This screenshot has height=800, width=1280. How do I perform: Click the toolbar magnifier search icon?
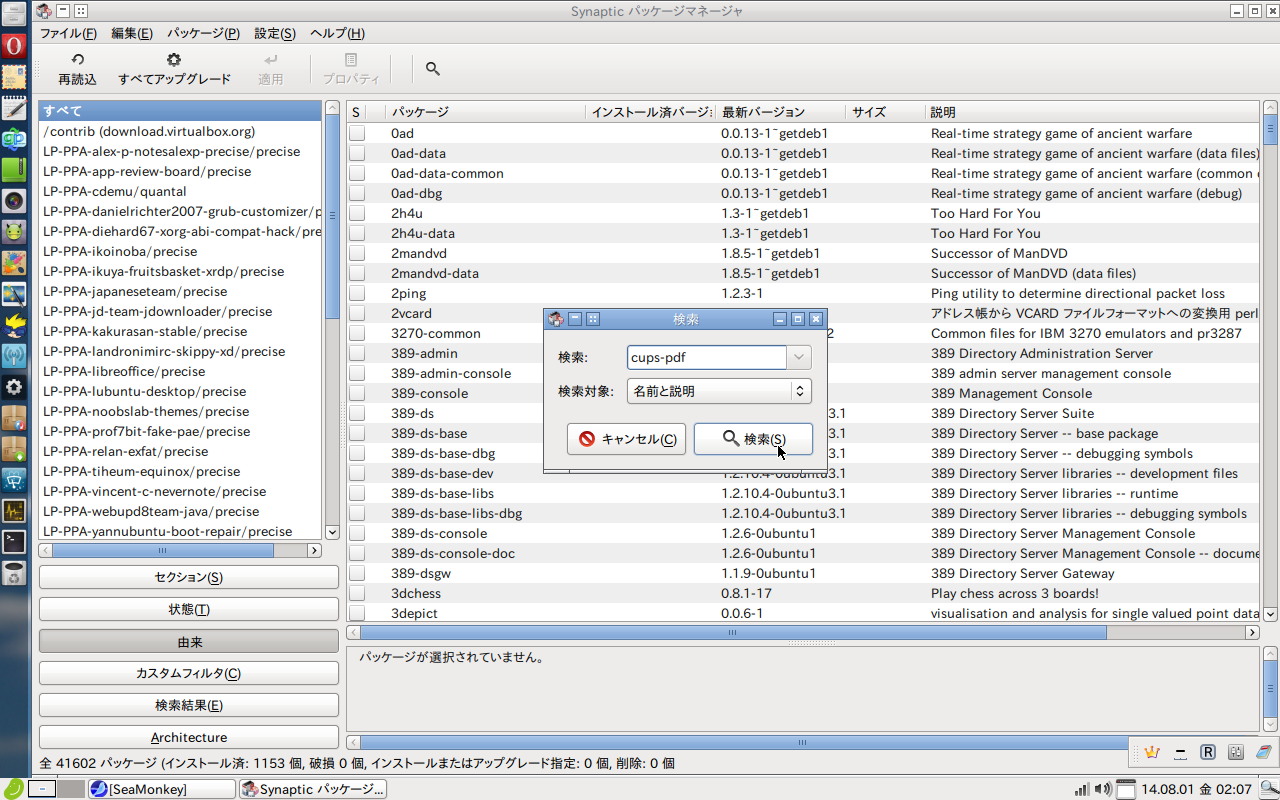pyautogui.click(x=433, y=69)
